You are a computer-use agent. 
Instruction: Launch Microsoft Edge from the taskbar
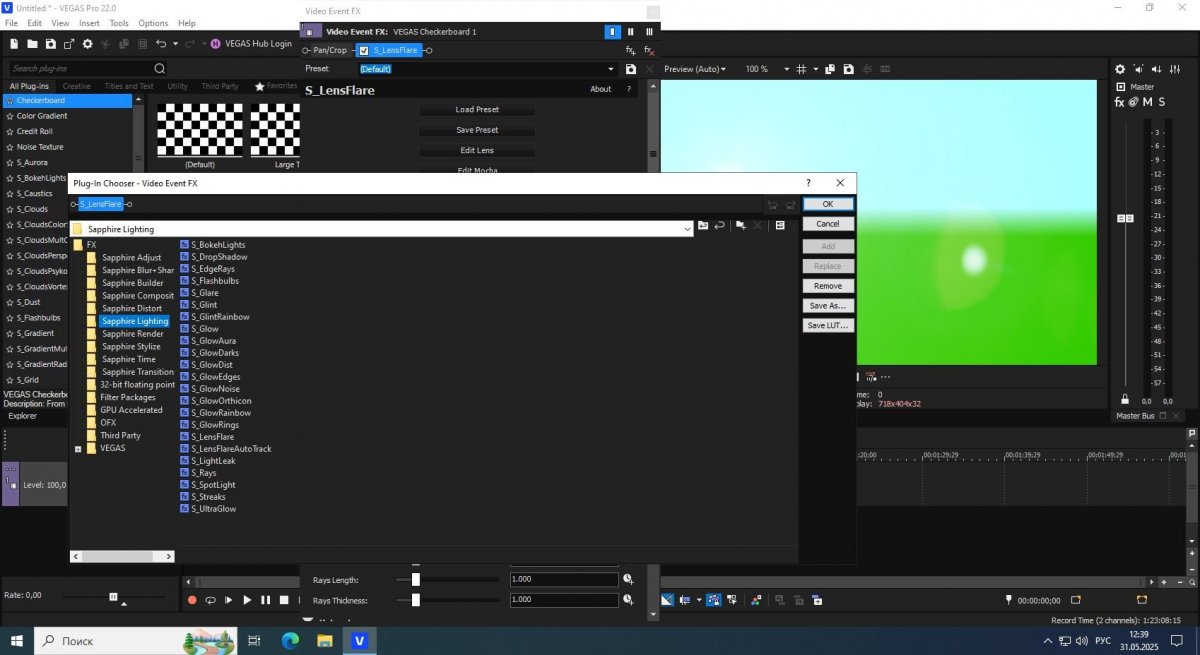click(290, 640)
